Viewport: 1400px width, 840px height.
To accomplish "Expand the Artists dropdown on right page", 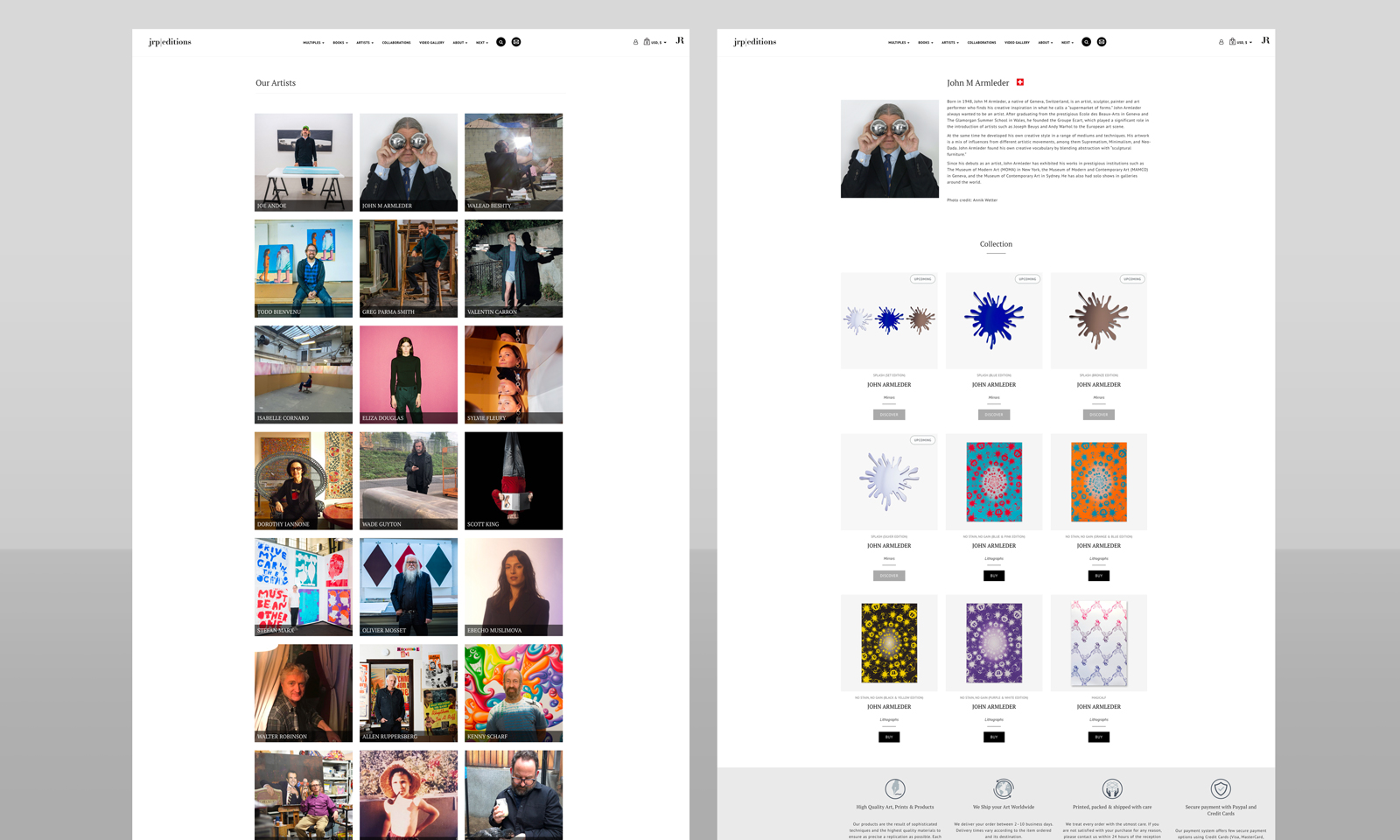I will tap(949, 42).
